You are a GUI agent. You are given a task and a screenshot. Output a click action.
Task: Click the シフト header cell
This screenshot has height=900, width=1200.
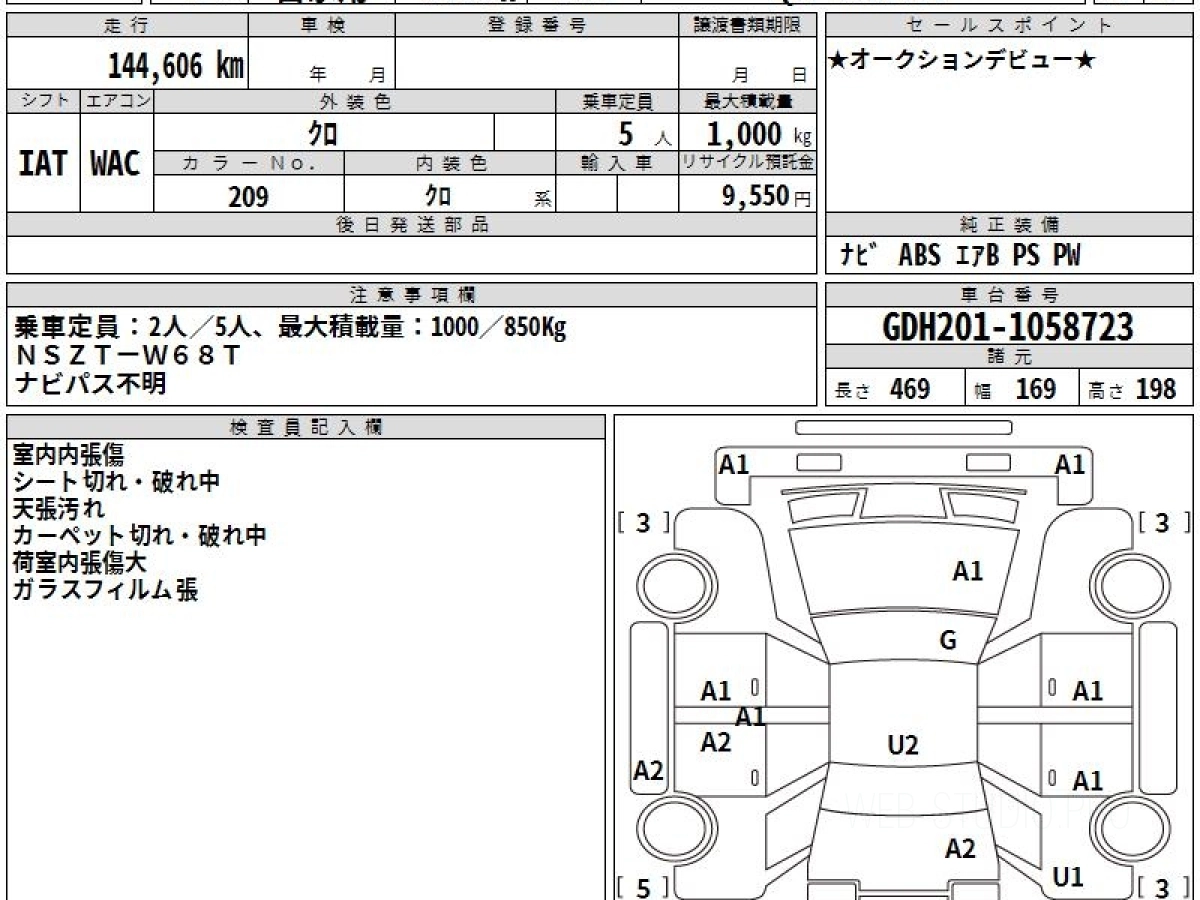click(x=43, y=101)
